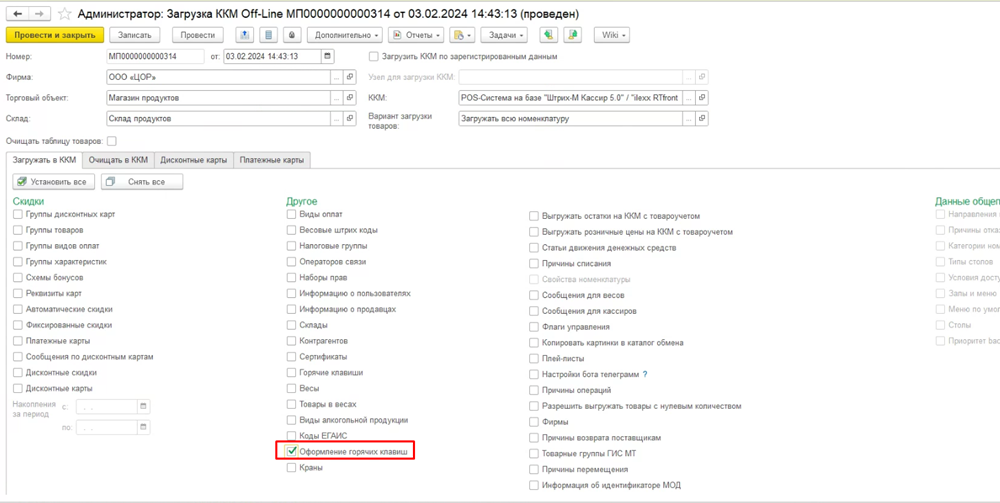Screen dimensions: 1000x503
Task: Click the Снять все button
Action: (x=142, y=182)
